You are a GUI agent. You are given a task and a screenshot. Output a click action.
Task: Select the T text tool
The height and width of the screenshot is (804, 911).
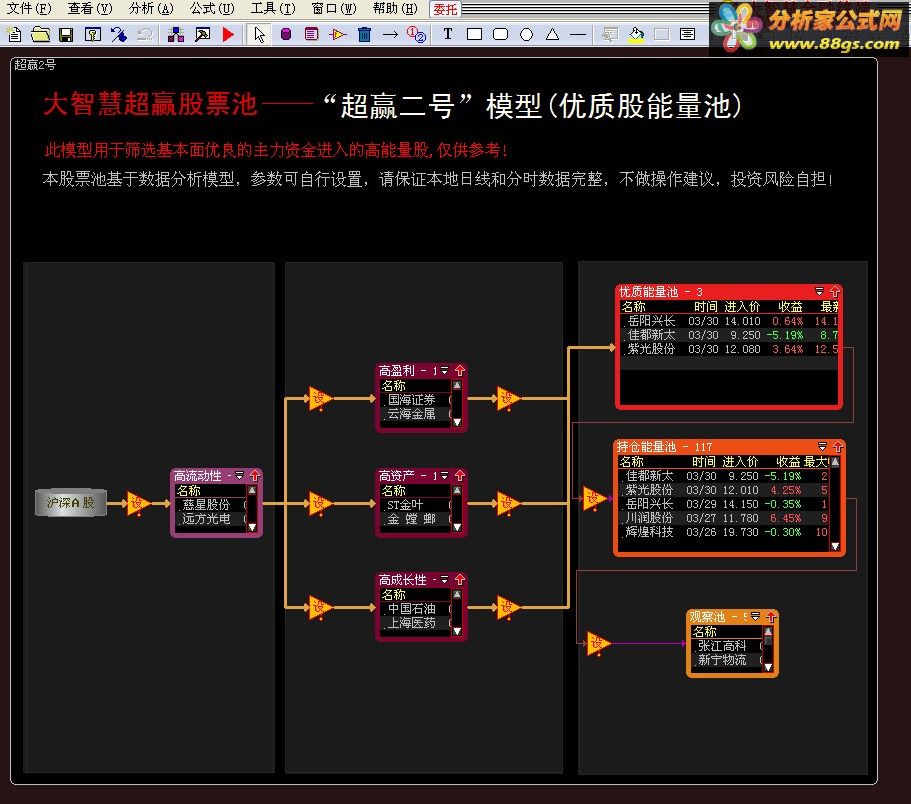[x=447, y=34]
